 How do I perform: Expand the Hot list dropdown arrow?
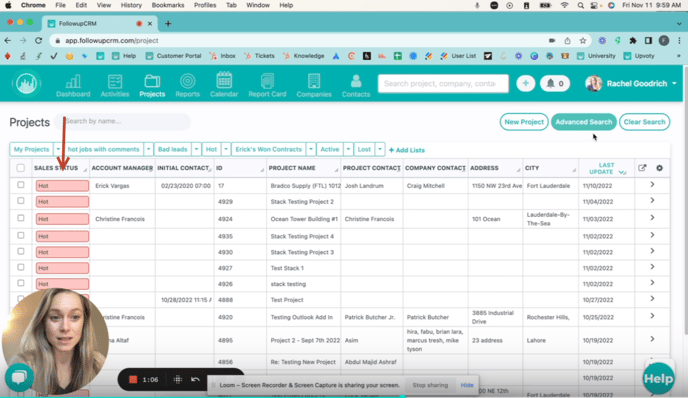coord(226,149)
